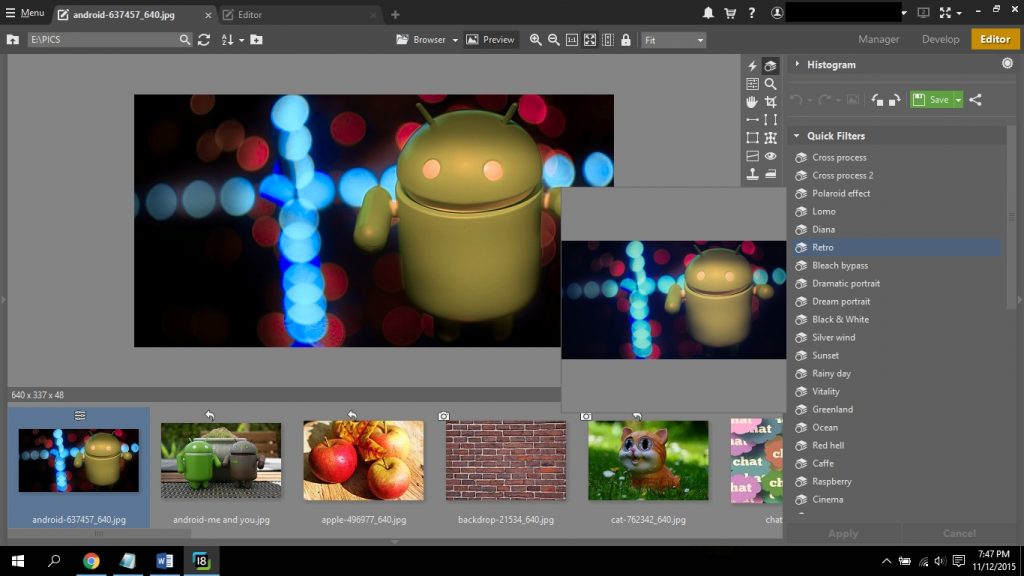
Task: Refresh the folder contents
Action: pyautogui.click(x=204, y=40)
